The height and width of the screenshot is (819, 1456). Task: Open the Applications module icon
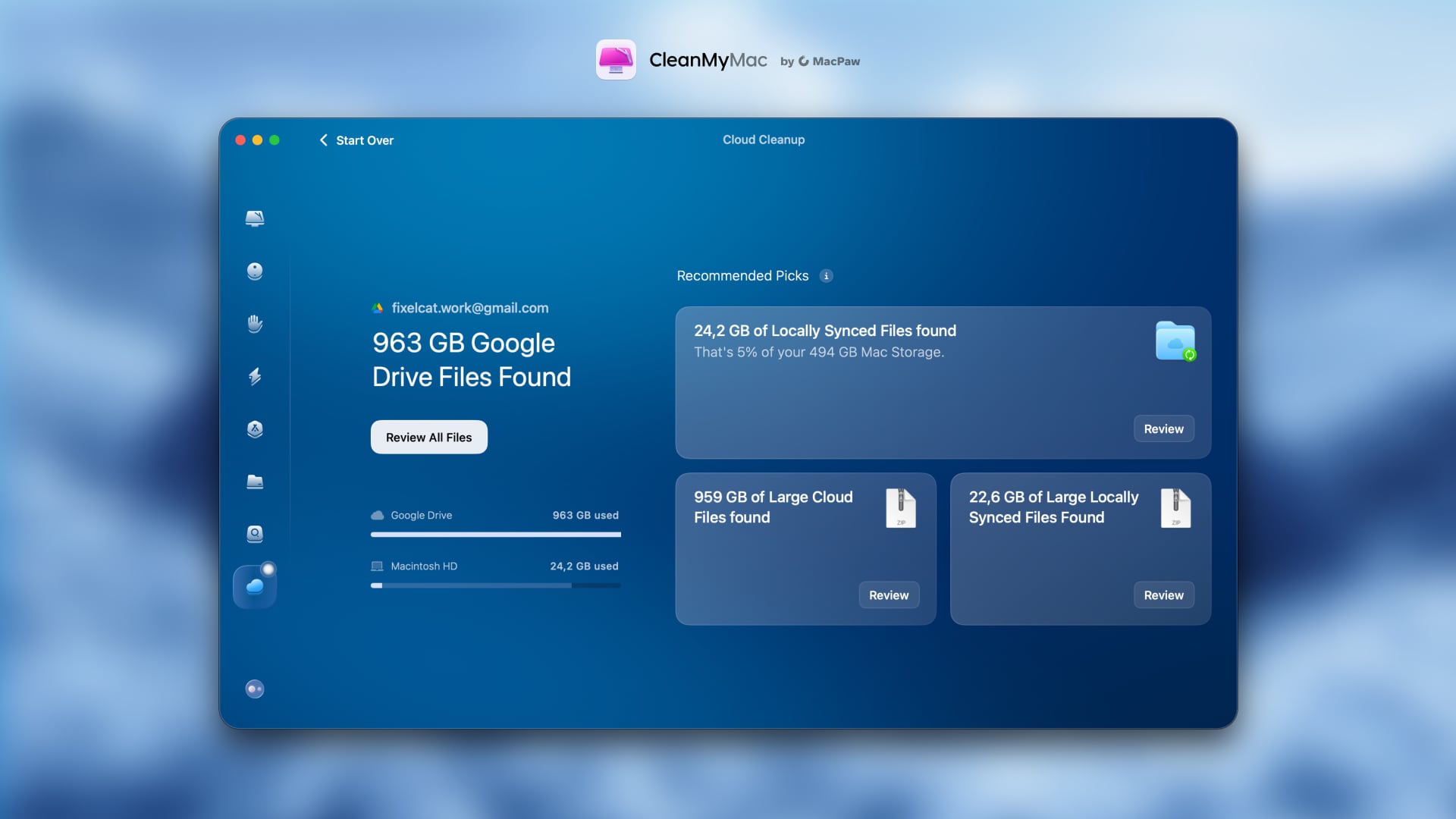[255, 429]
